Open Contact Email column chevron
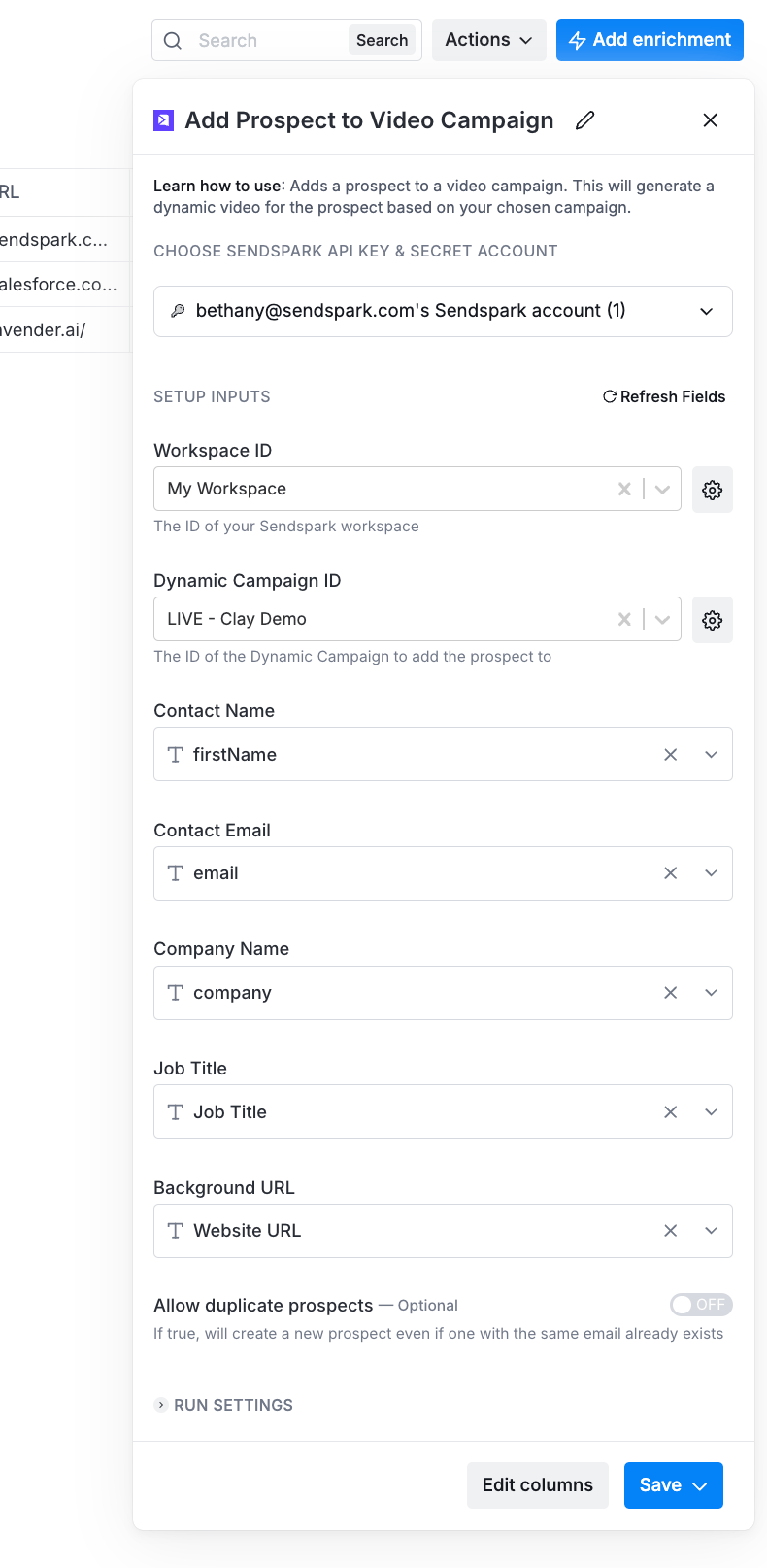 [711, 873]
